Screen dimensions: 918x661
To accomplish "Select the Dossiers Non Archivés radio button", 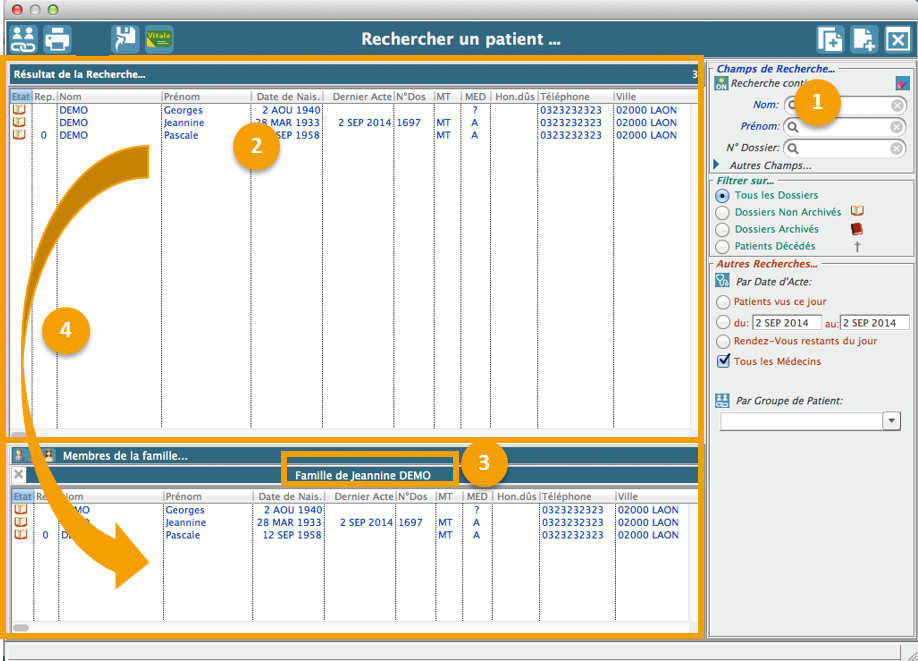I will pyautogui.click(x=723, y=212).
